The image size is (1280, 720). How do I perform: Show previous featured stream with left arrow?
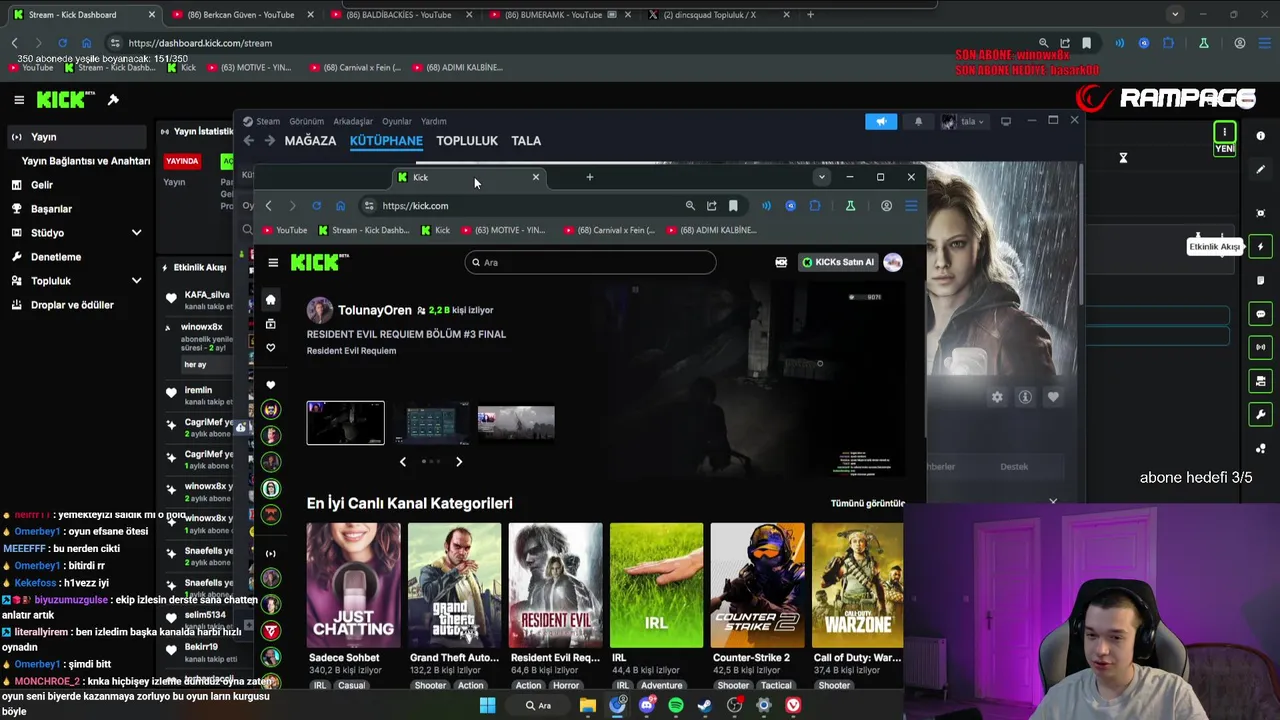tap(403, 461)
